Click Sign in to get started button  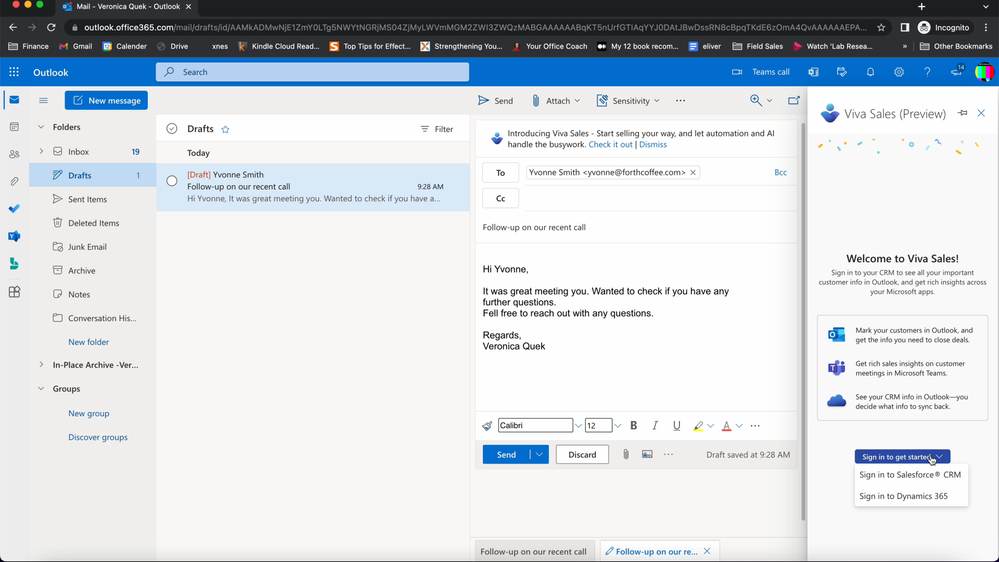click(903, 457)
